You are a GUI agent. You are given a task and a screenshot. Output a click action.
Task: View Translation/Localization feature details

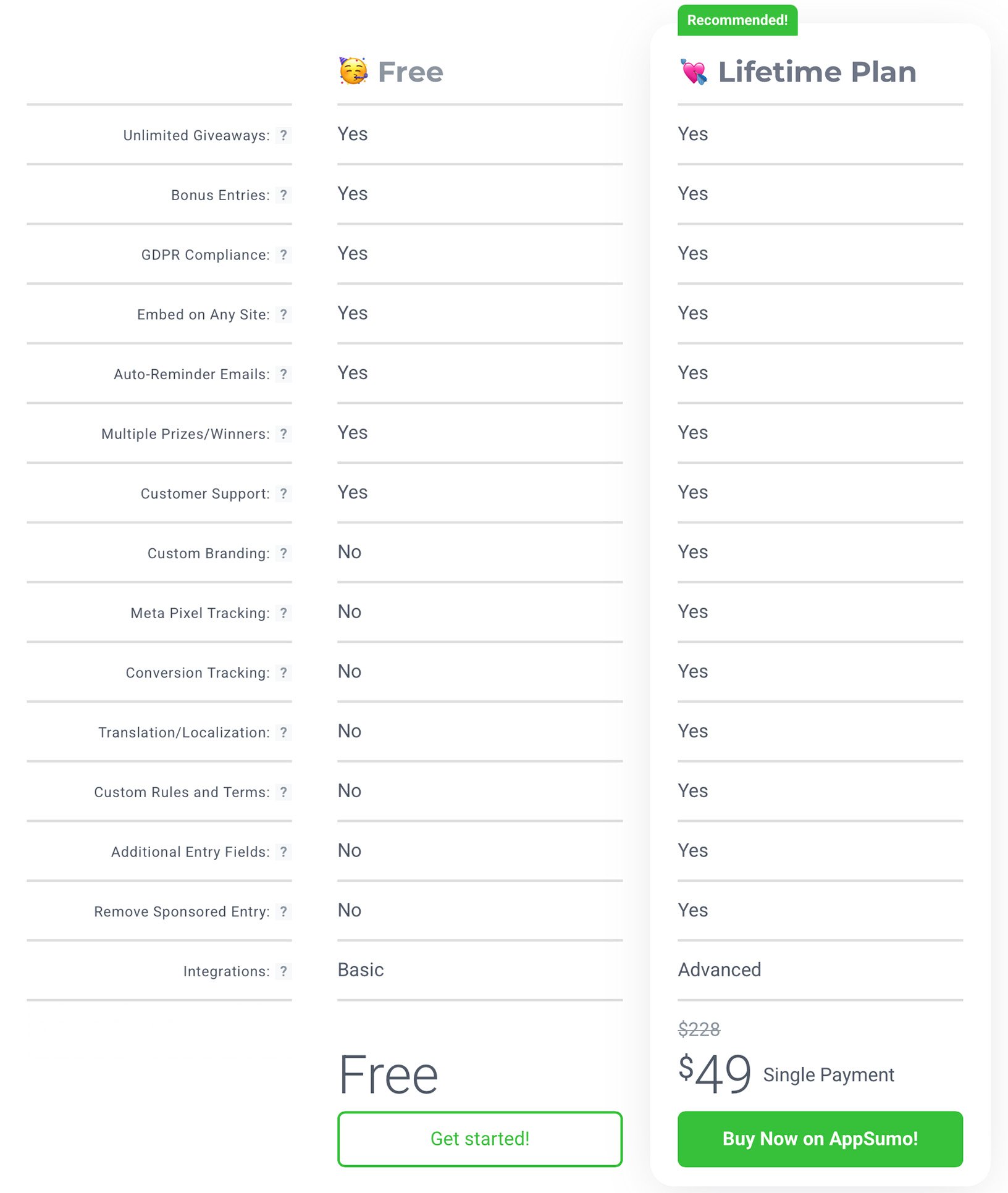(x=284, y=732)
